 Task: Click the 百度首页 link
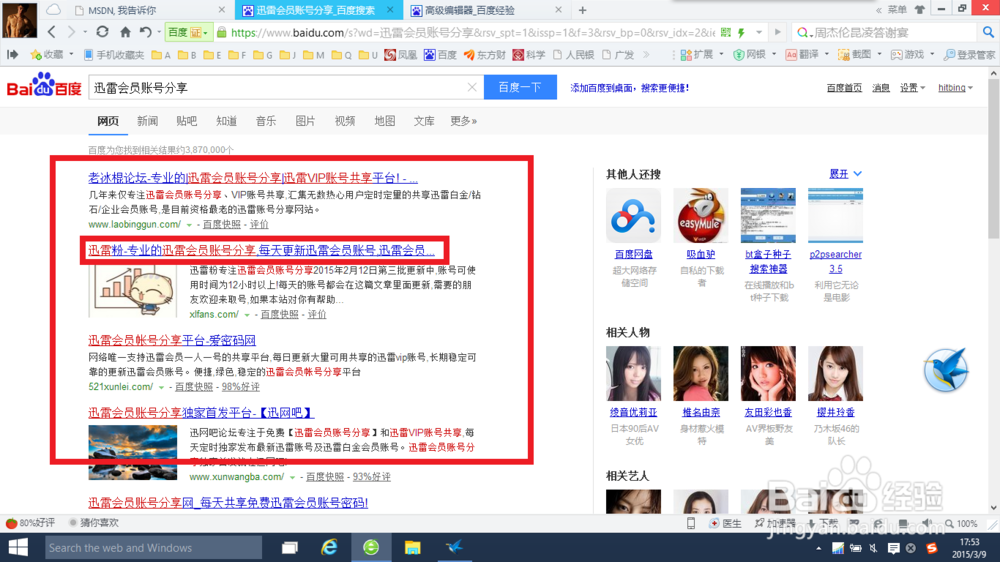tap(844, 88)
